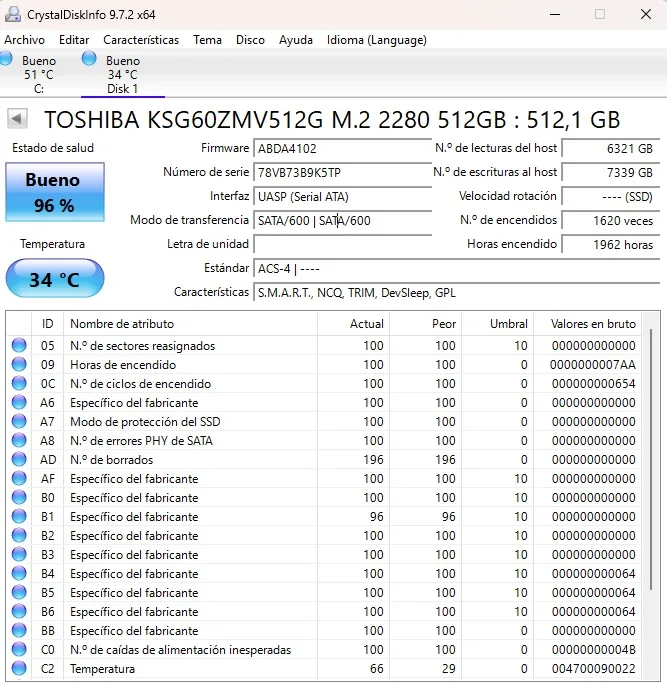Image resolution: width=667 pixels, height=683 pixels.
Task: Click the transfer mode field SATA/600 | SATA/600
Action: click(x=342, y=220)
